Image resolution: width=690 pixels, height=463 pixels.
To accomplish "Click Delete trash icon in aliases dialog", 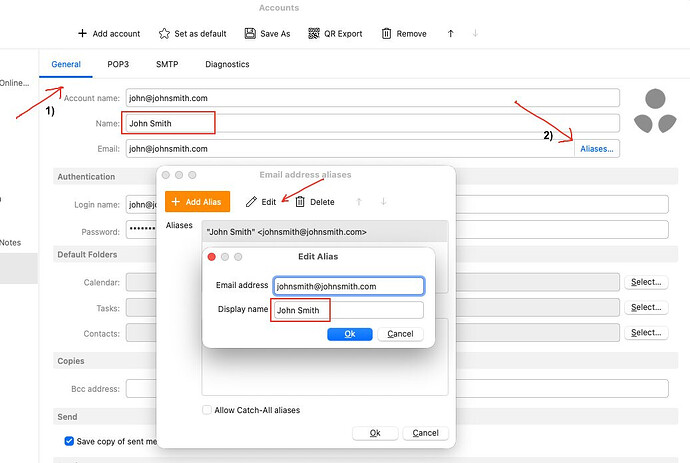I will click(x=300, y=202).
